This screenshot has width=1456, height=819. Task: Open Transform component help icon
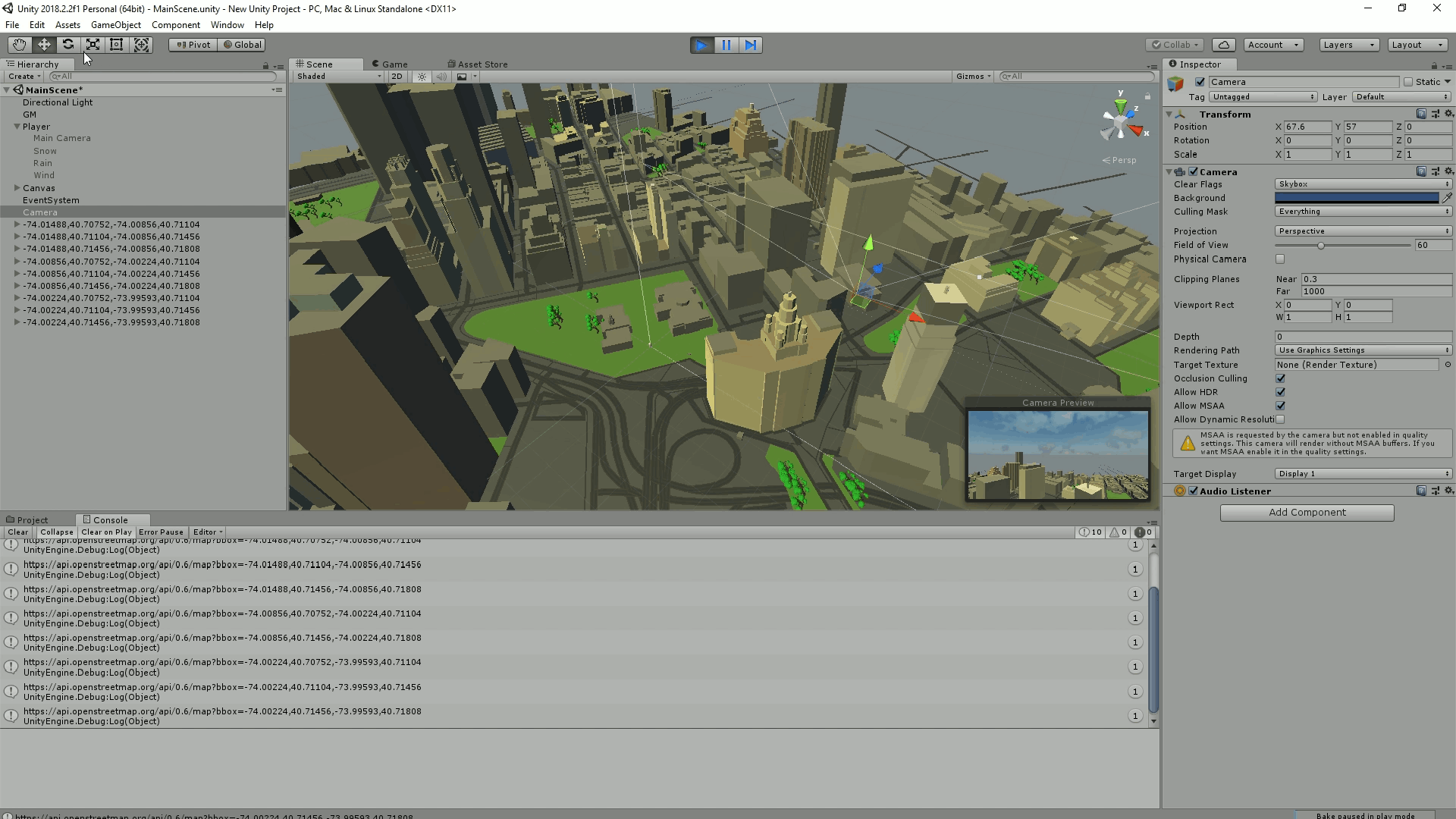(x=1421, y=114)
